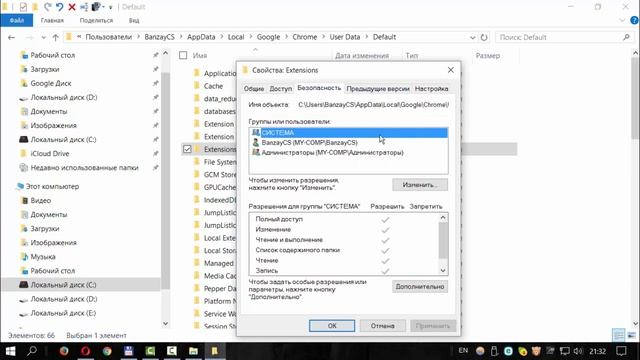Select iCloud Drive in navigation pane

click(x=50, y=153)
